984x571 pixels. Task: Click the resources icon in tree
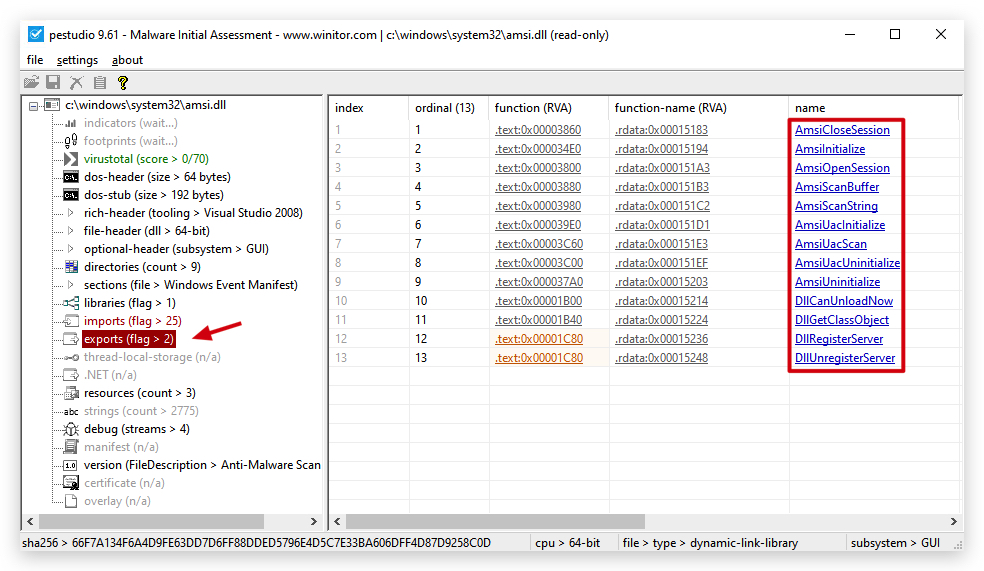click(x=71, y=393)
